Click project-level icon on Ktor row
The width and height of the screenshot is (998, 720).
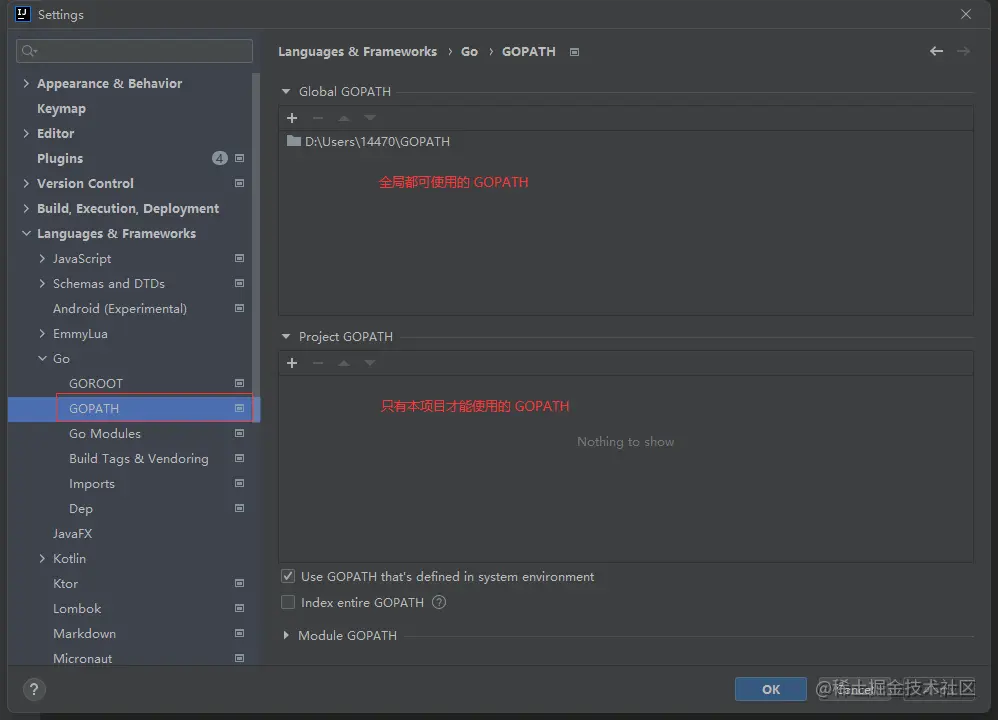[x=239, y=583]
